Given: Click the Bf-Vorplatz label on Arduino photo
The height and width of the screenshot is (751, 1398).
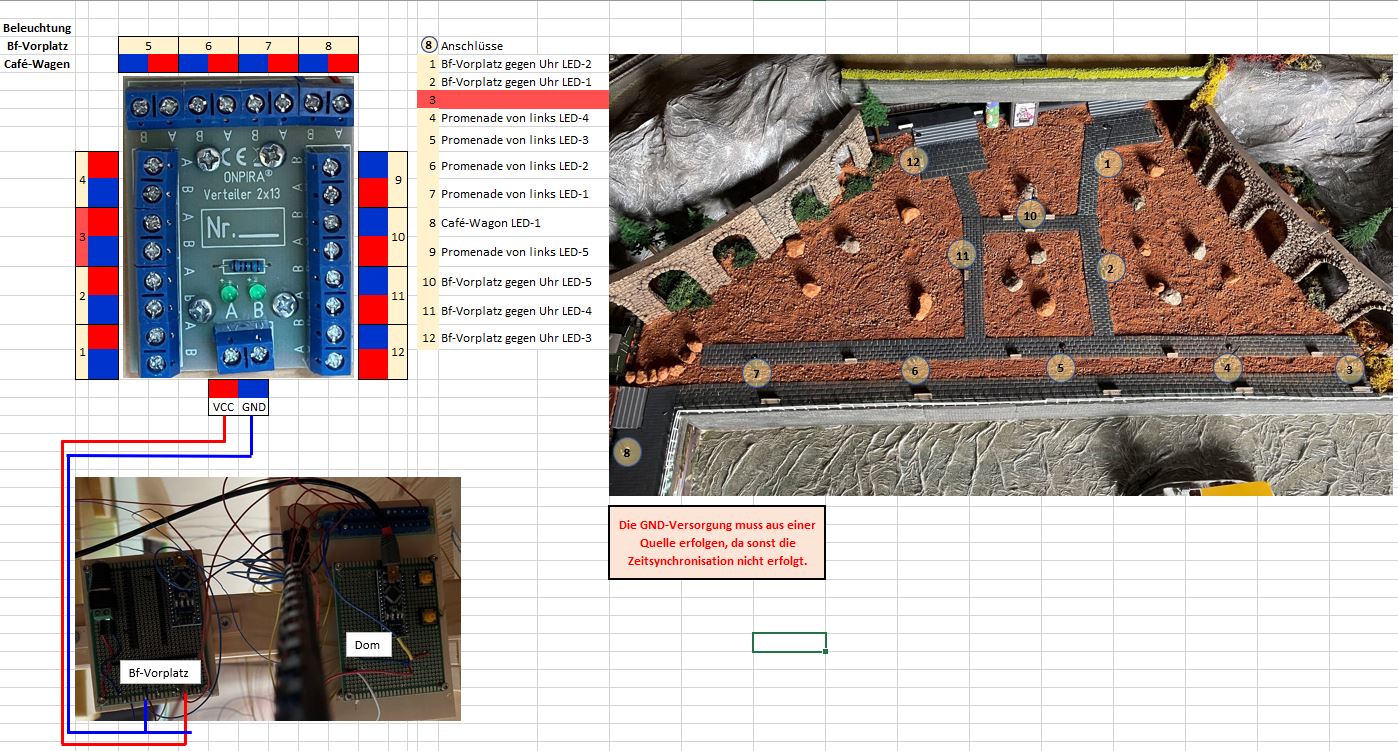Looking at the screenshot, I should tap(160, 672).
